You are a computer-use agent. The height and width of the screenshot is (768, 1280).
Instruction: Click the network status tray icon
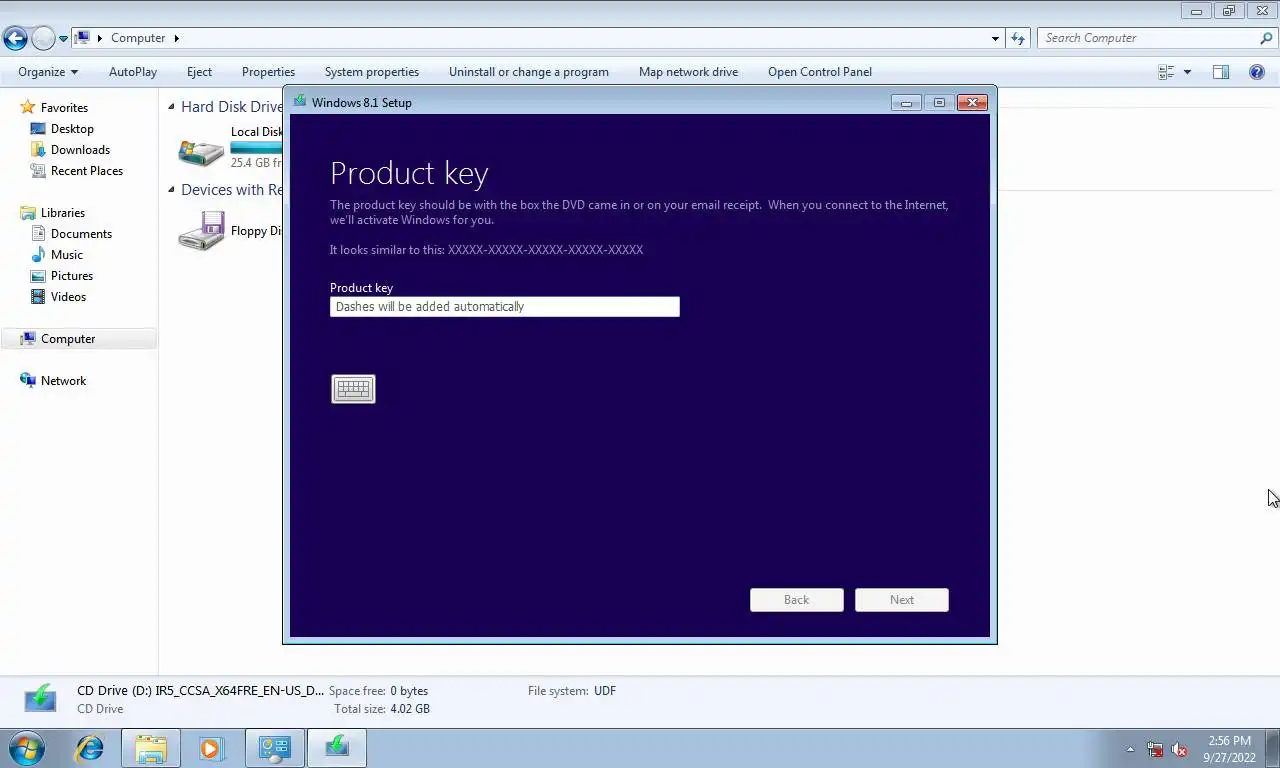coord(1155,749)
